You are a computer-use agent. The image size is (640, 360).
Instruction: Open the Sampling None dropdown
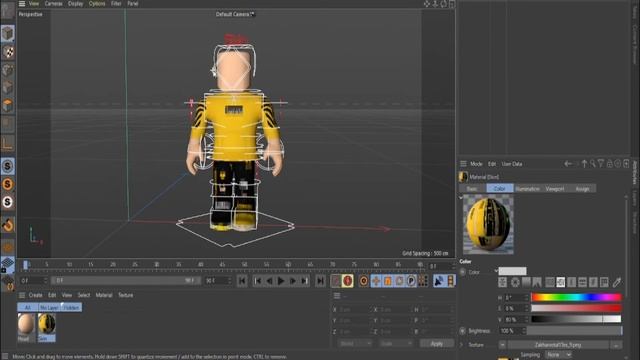click(x=558, y=355)
